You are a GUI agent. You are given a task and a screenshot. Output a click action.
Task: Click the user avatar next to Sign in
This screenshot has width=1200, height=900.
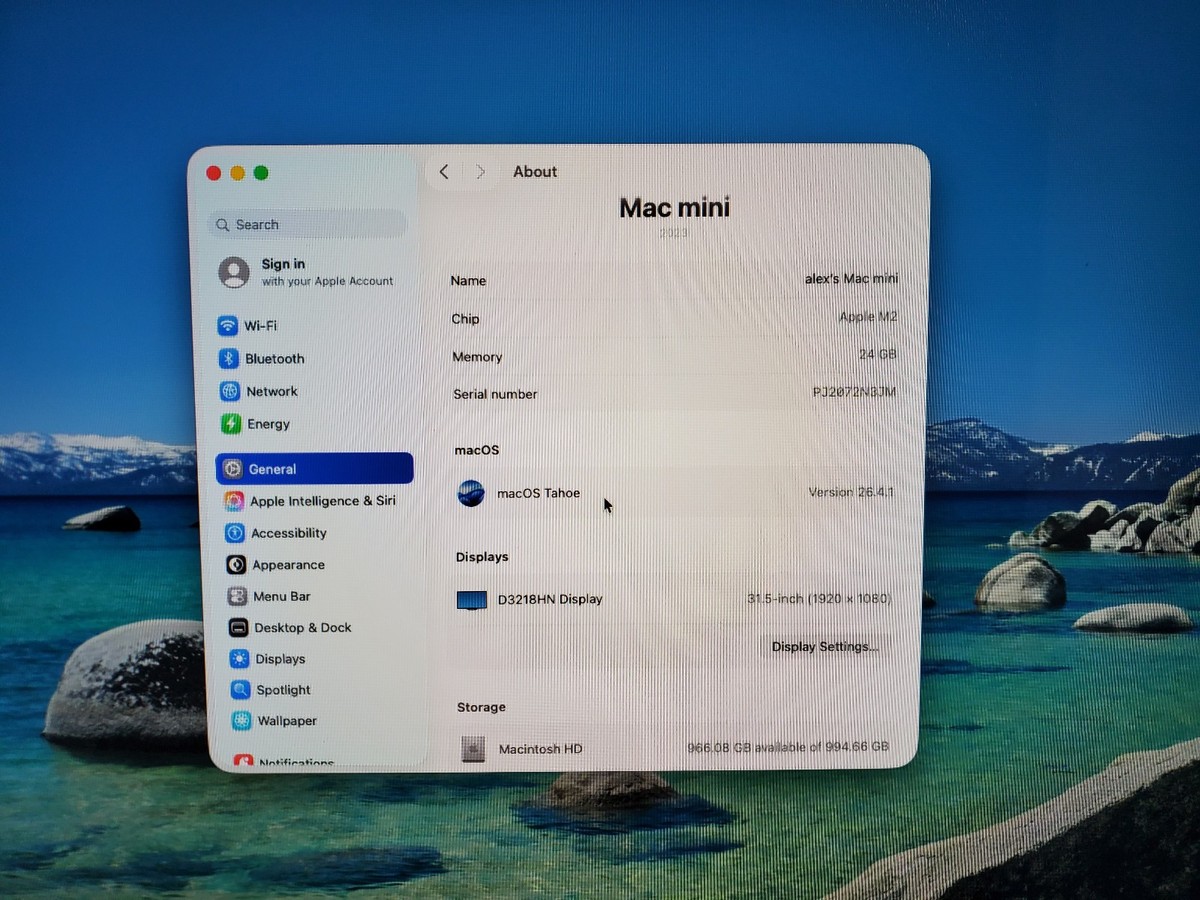tap(234, 272)
